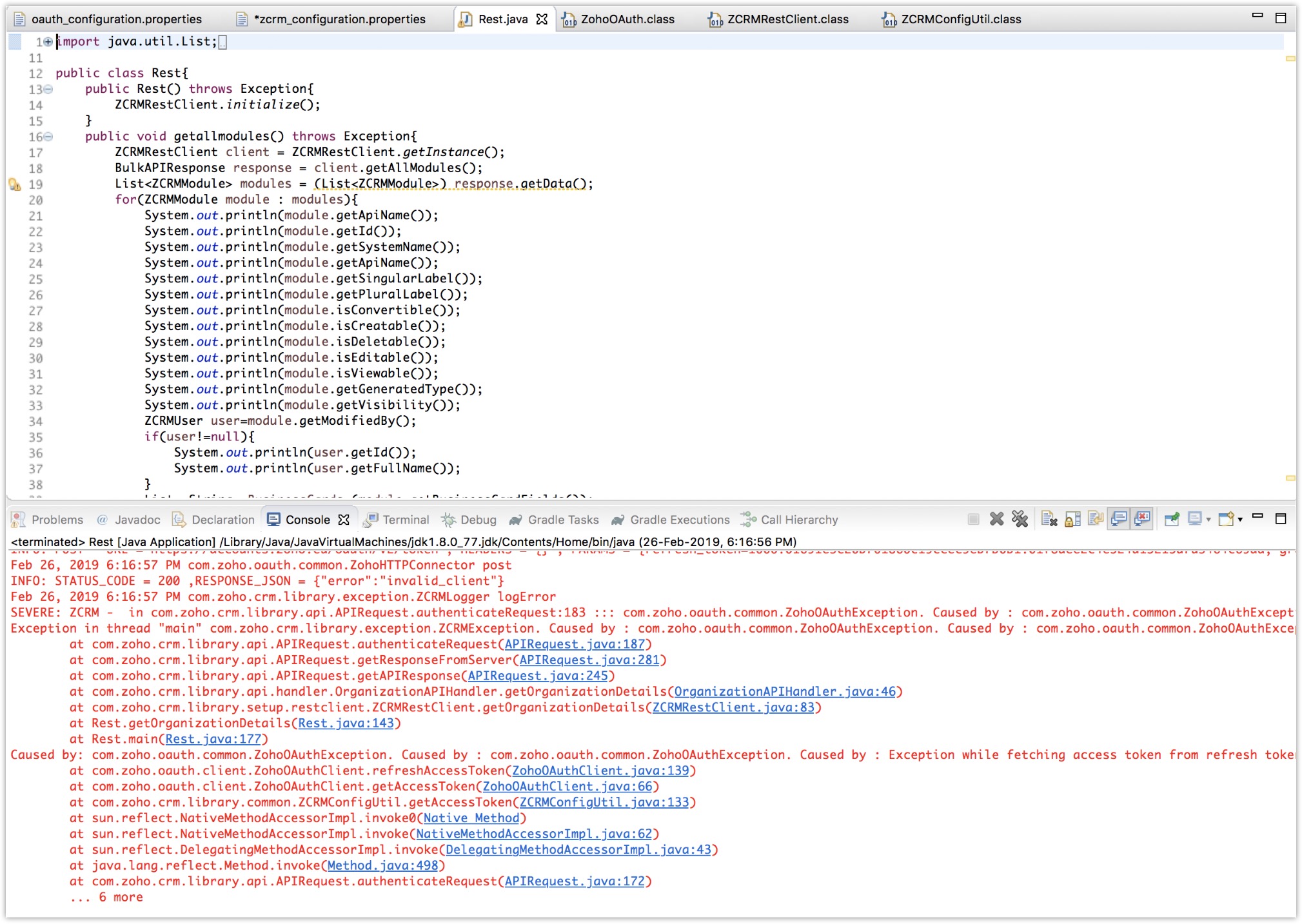This screenshot has height=924, width=1302.
Task: Minimize the editor area
Action: (1258, 16)
